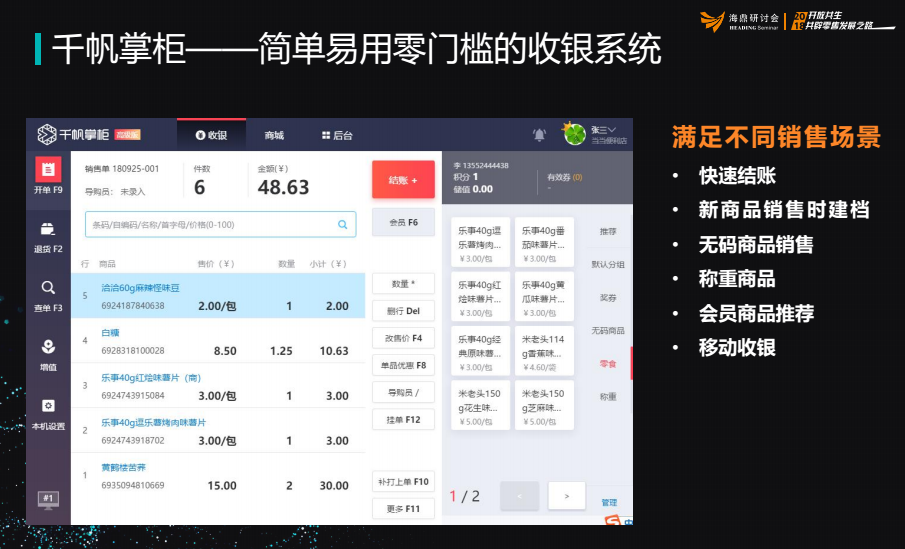Select row 4 白糖 item
The width and height of the screenshot is (905, 549).
218,341
